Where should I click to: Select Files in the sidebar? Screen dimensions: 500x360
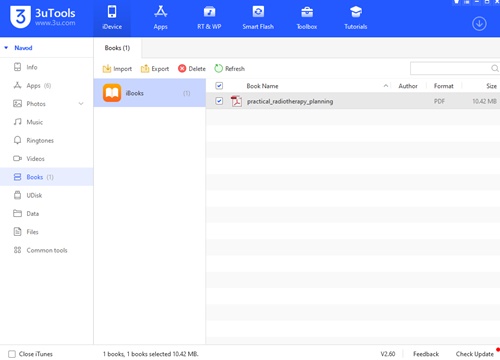47,232
